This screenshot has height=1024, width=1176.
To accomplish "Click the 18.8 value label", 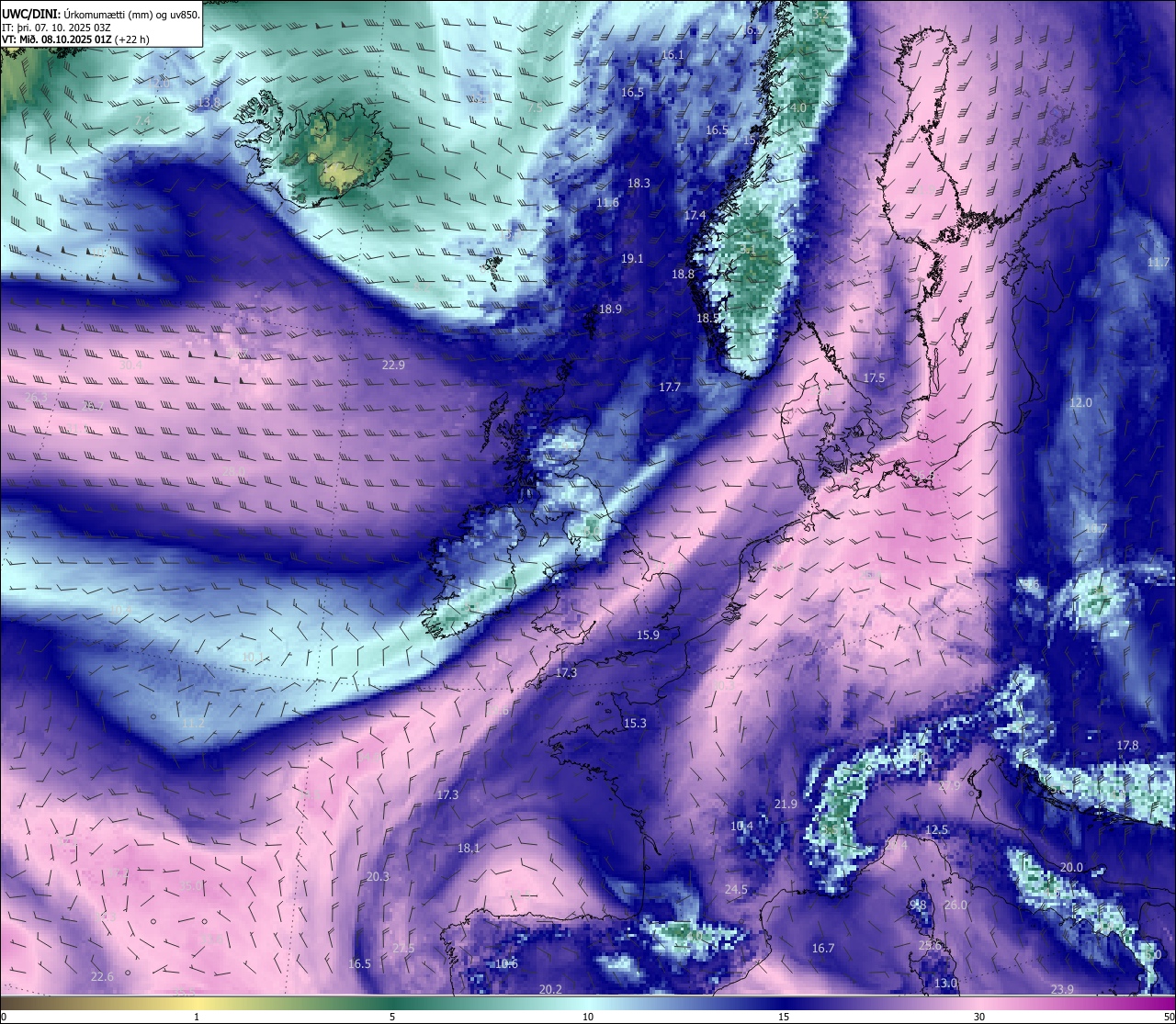I will [683, 274].
